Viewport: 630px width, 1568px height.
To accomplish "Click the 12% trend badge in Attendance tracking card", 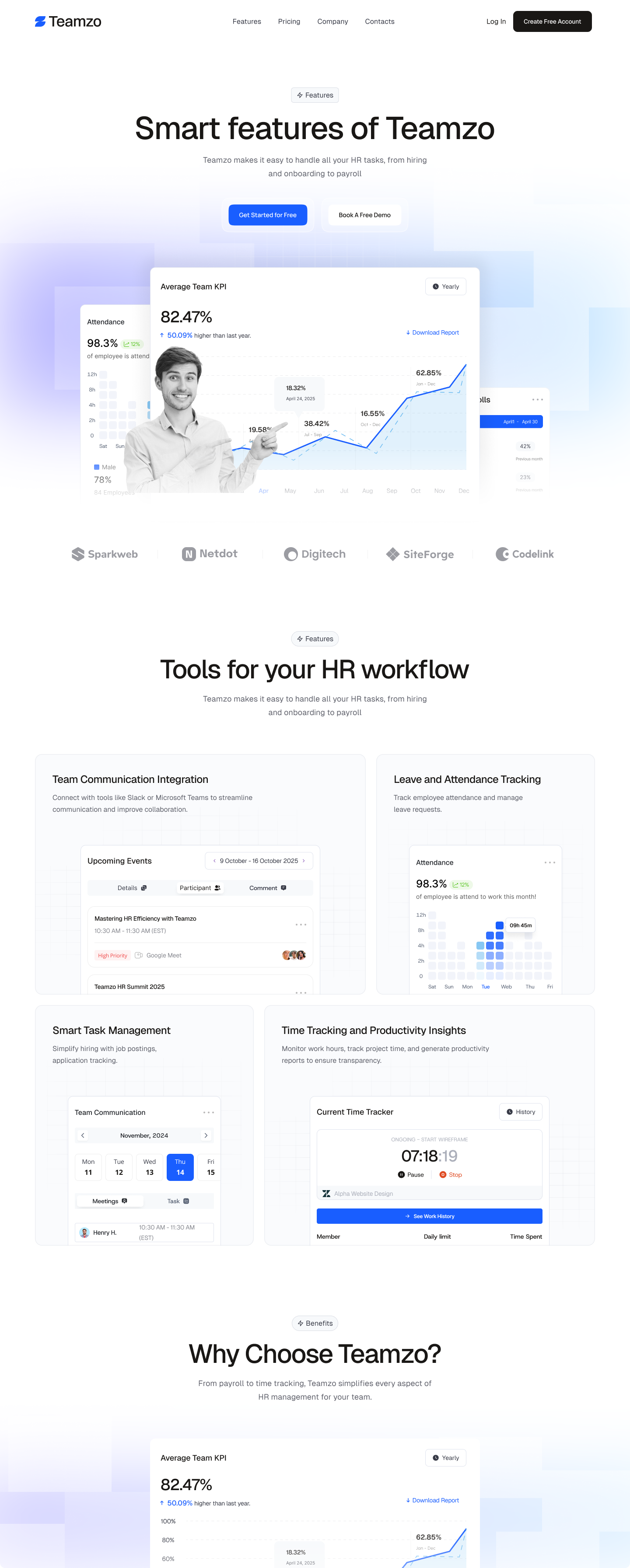I will click(462, 884).
